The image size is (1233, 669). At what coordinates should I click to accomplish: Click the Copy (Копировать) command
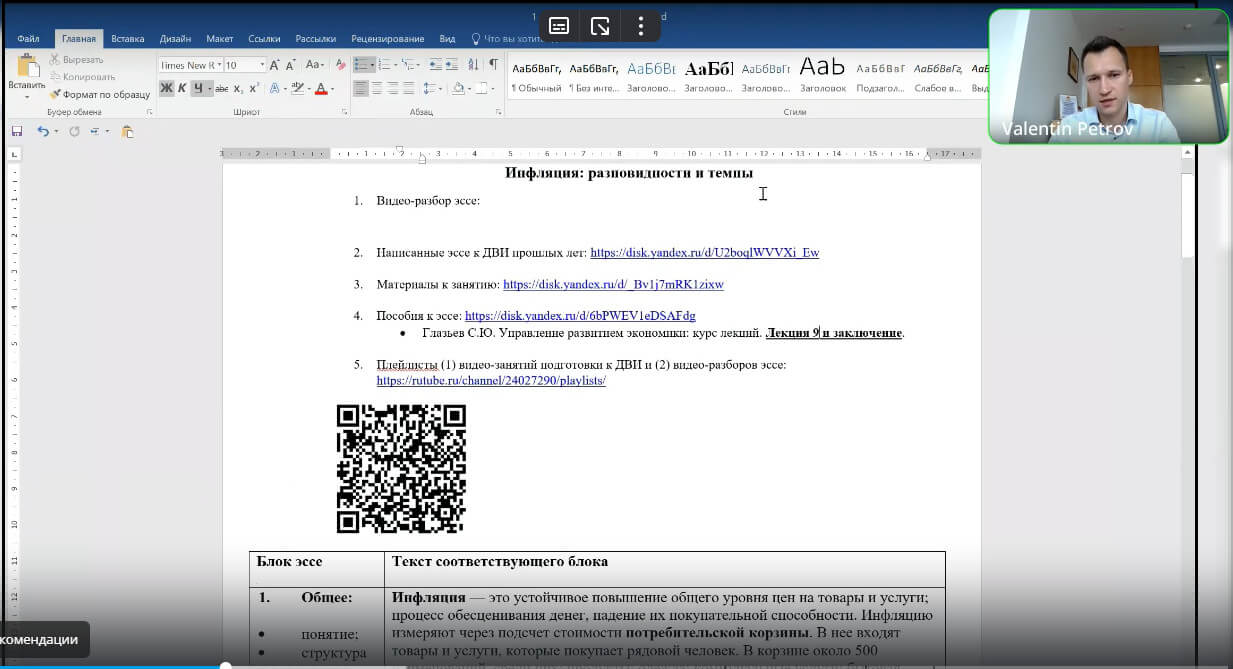(x=82, y=77)
